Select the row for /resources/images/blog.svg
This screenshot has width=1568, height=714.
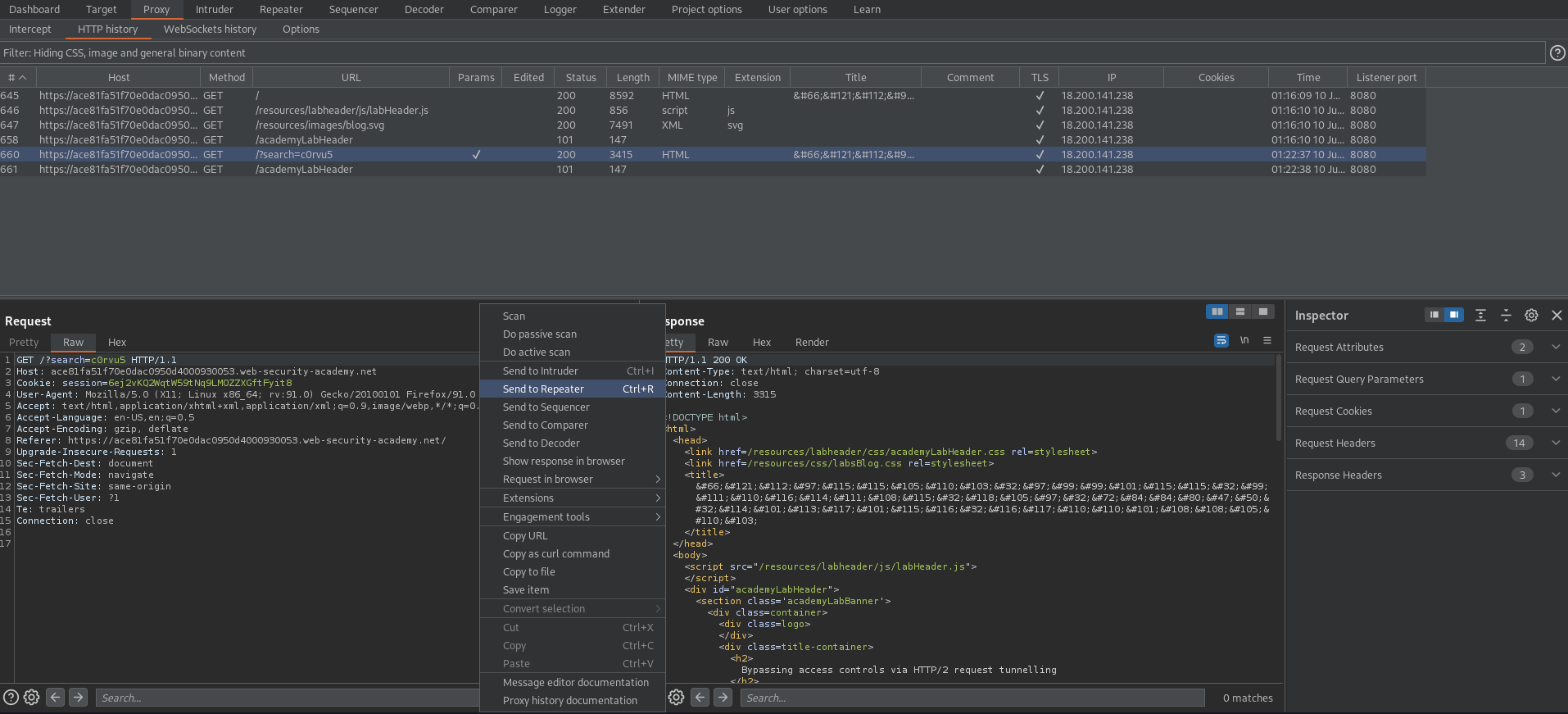click(x=713, y=125)
